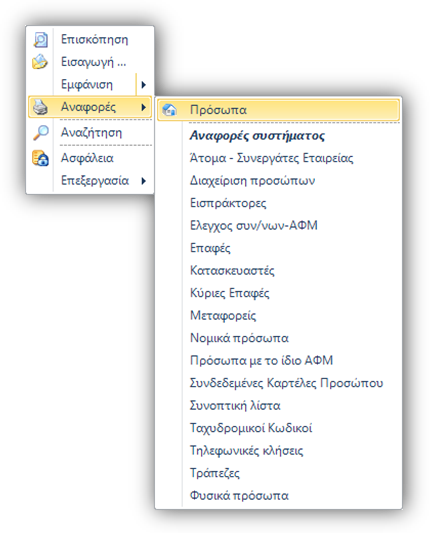
Task: Click the Εισαγωγή envelope icon
Action: (x=40, y=62)
